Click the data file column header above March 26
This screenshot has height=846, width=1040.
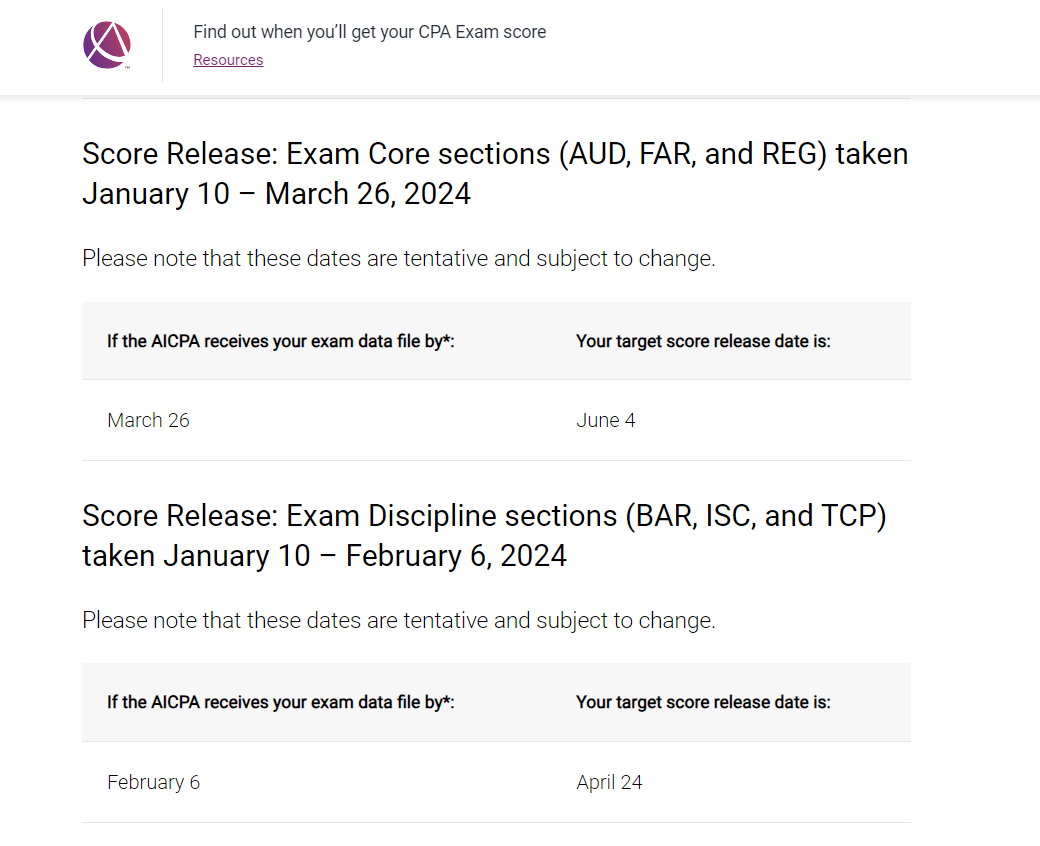(x=280, y=341)
